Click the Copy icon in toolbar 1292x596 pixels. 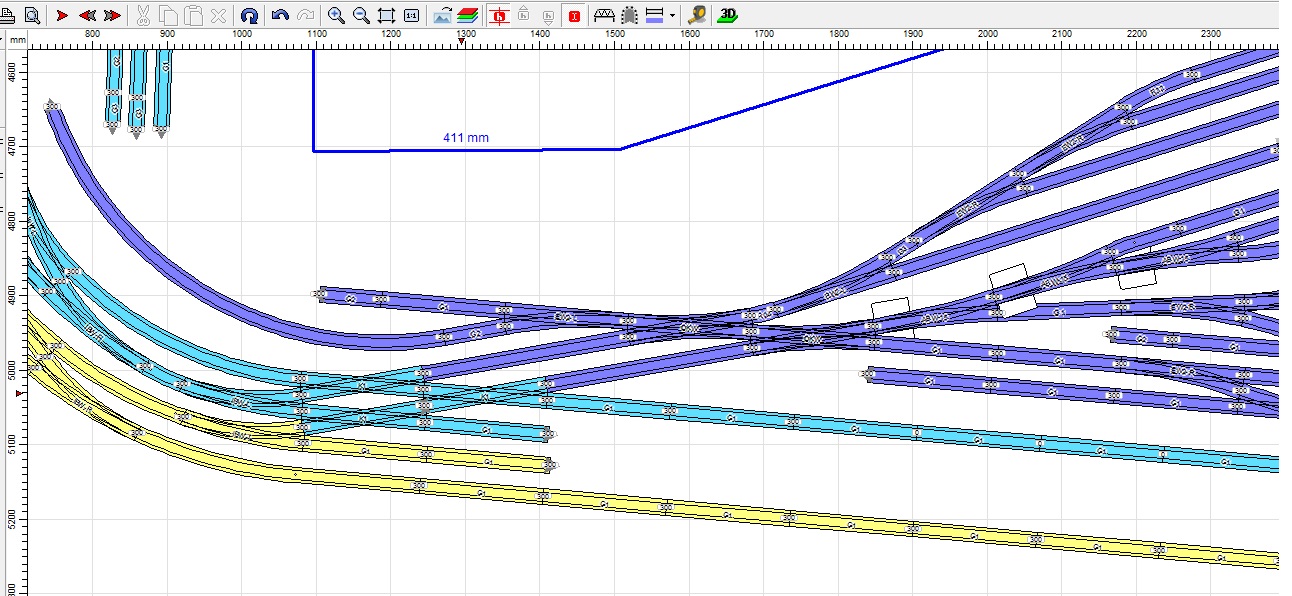168,15
